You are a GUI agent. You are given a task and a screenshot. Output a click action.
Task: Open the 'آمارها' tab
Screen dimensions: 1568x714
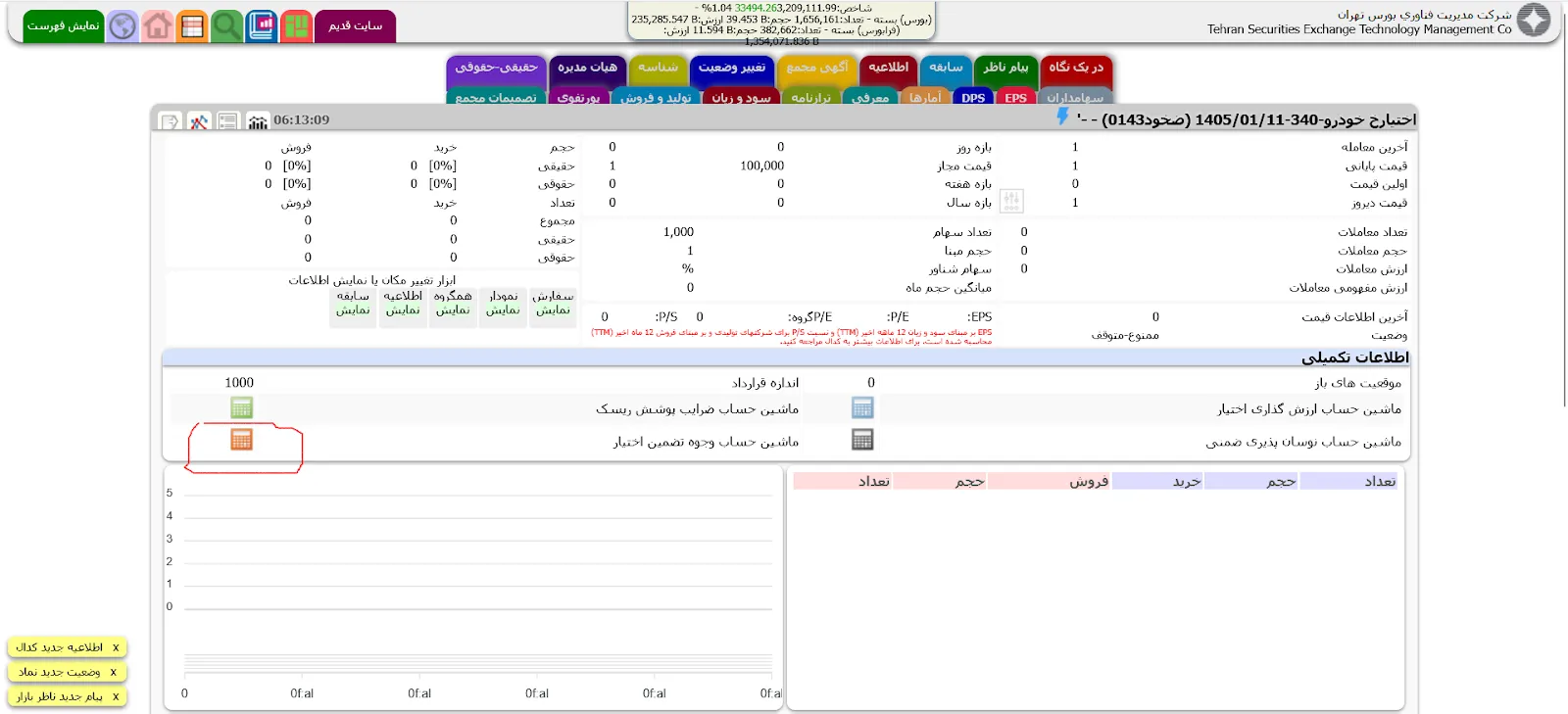click(x=925, y=98)
